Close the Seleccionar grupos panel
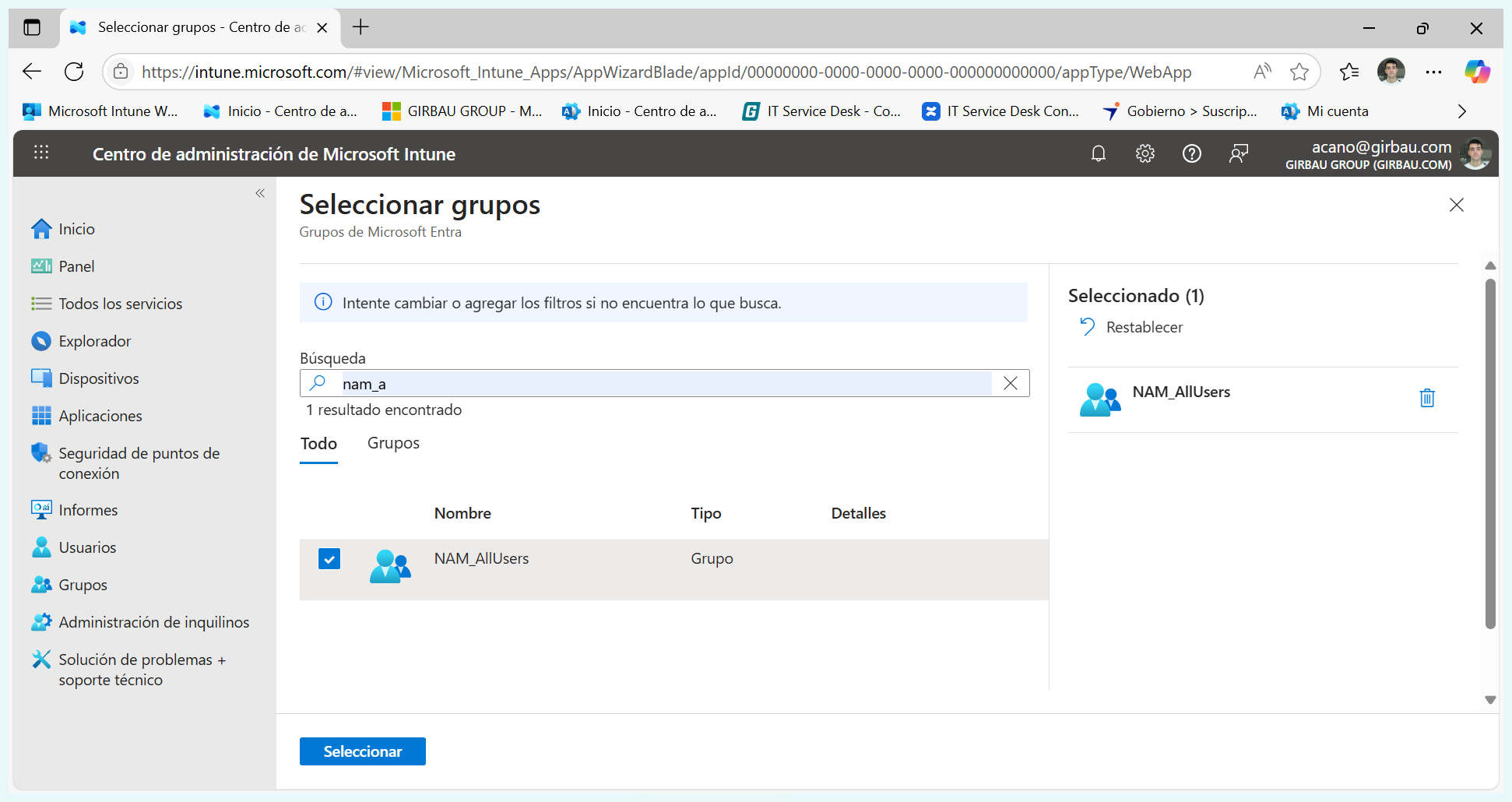Screen dimensions: 1512x802 coord(1456,205)
